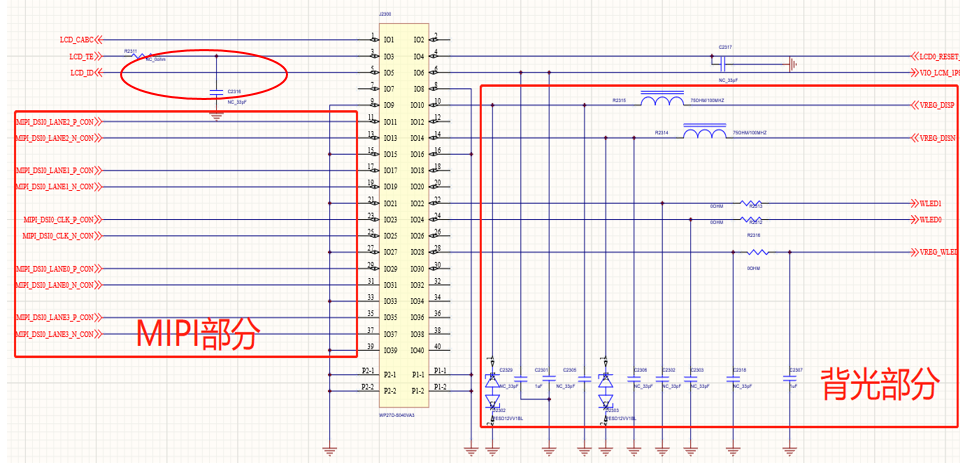Click the NC_33pF value under C2316
The height and width of the screenshot is (463, 960).
(236, 102)
